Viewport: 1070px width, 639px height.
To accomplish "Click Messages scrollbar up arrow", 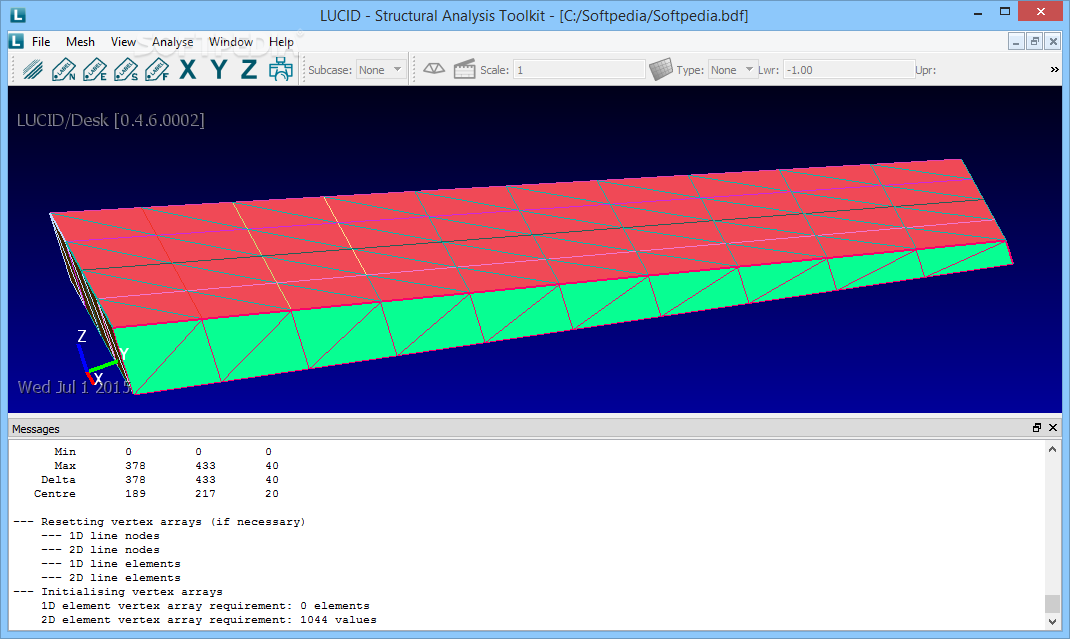I will point(1052,449).
